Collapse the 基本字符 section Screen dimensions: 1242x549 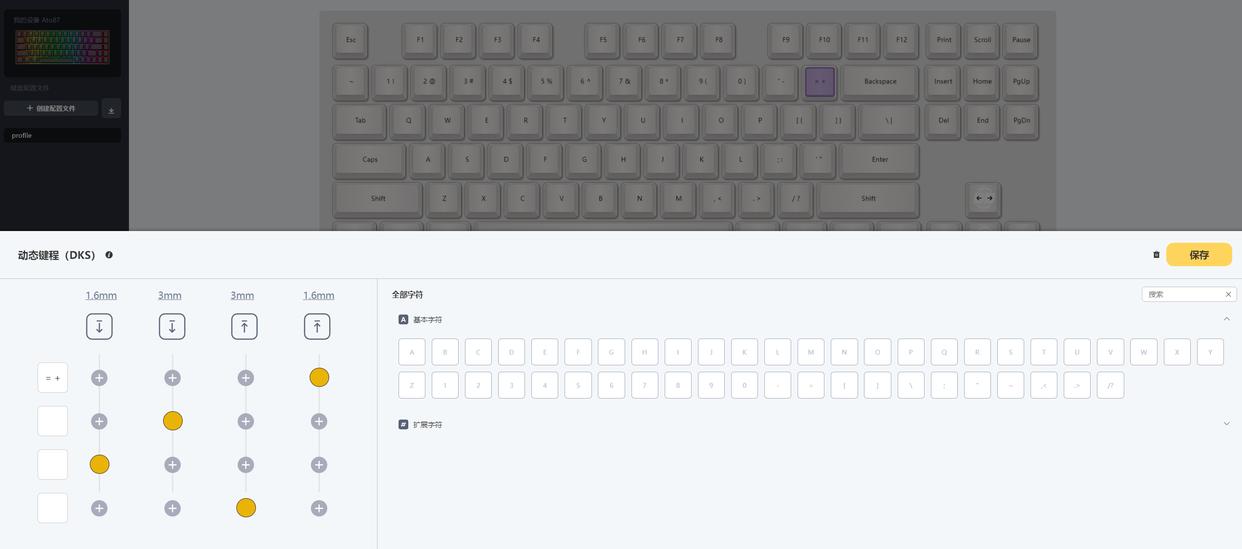click(x=1227, y=319)
